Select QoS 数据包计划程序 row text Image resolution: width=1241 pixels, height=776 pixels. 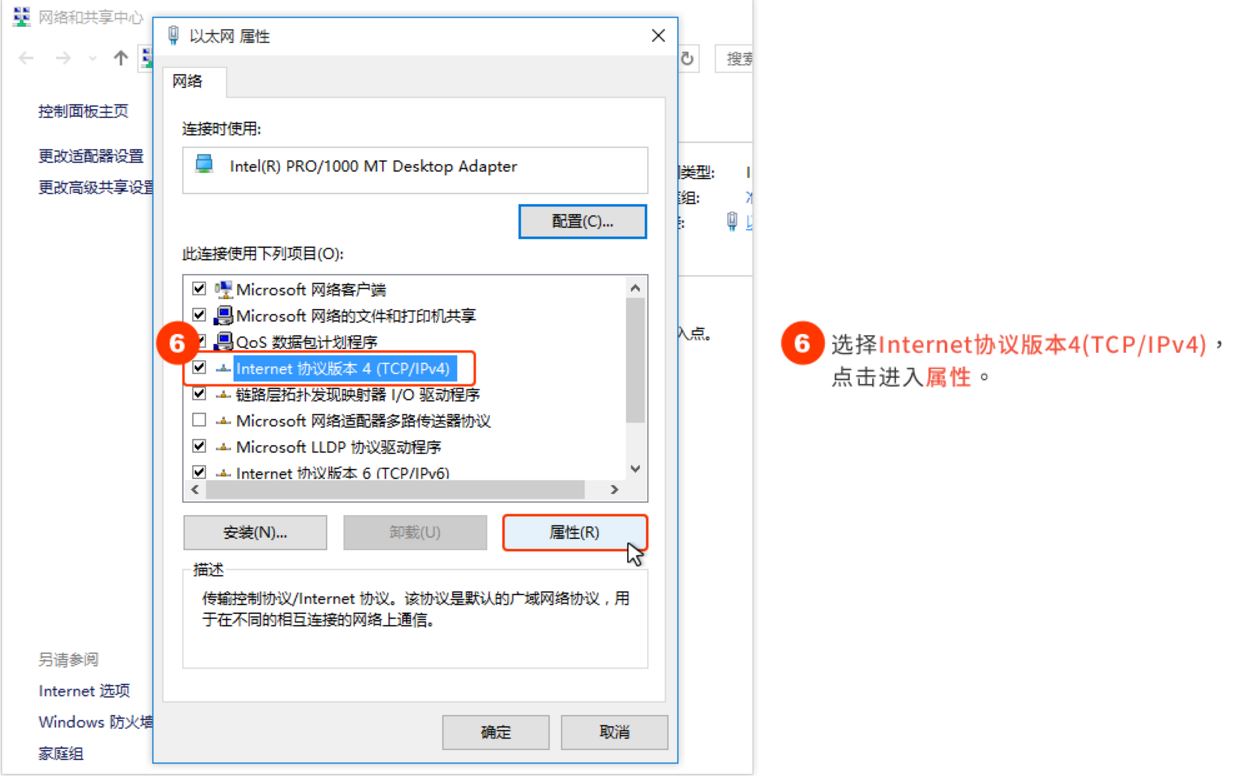click(x=306, y=342)
